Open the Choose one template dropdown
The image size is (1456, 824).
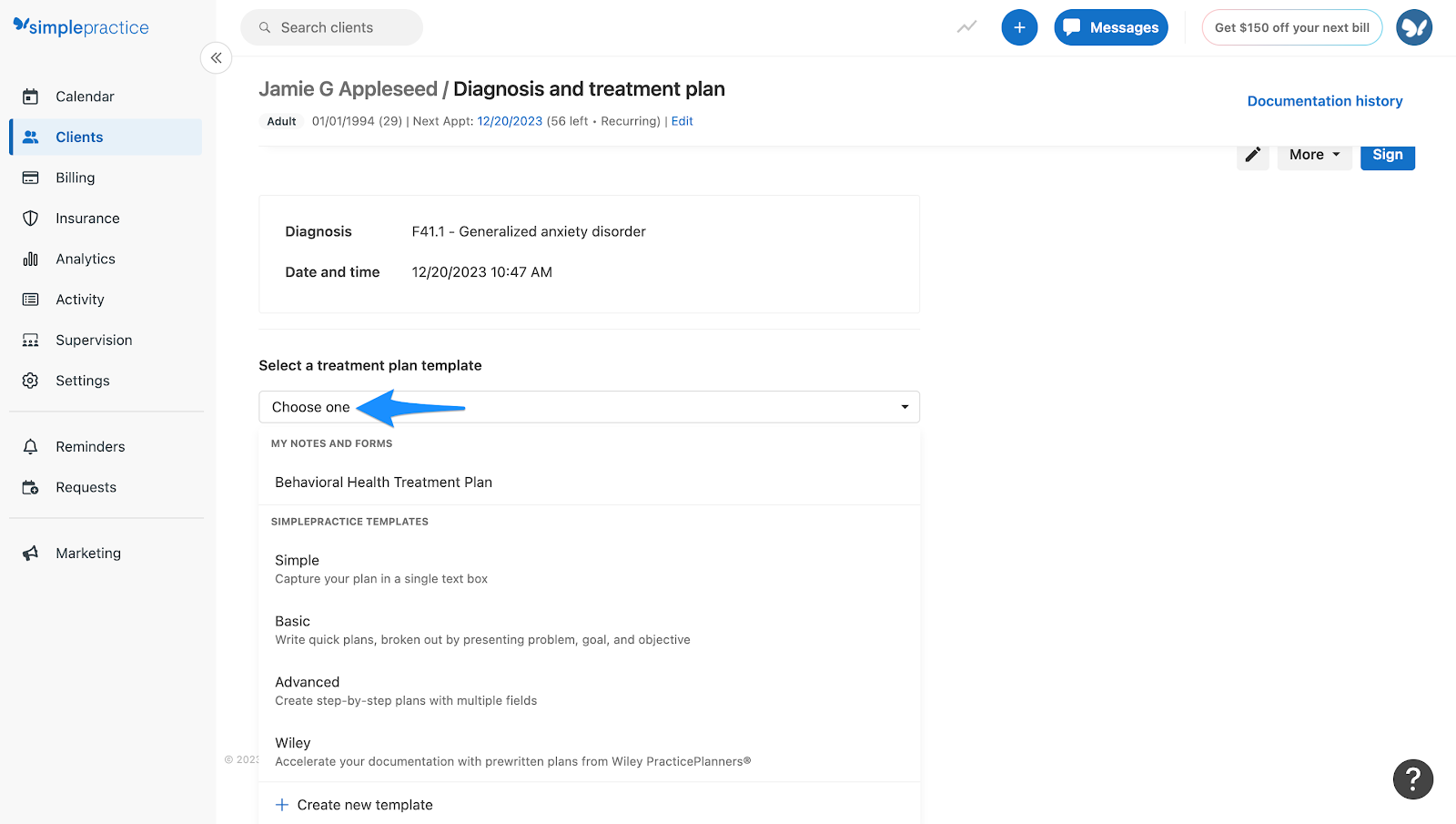pos(589,407)
